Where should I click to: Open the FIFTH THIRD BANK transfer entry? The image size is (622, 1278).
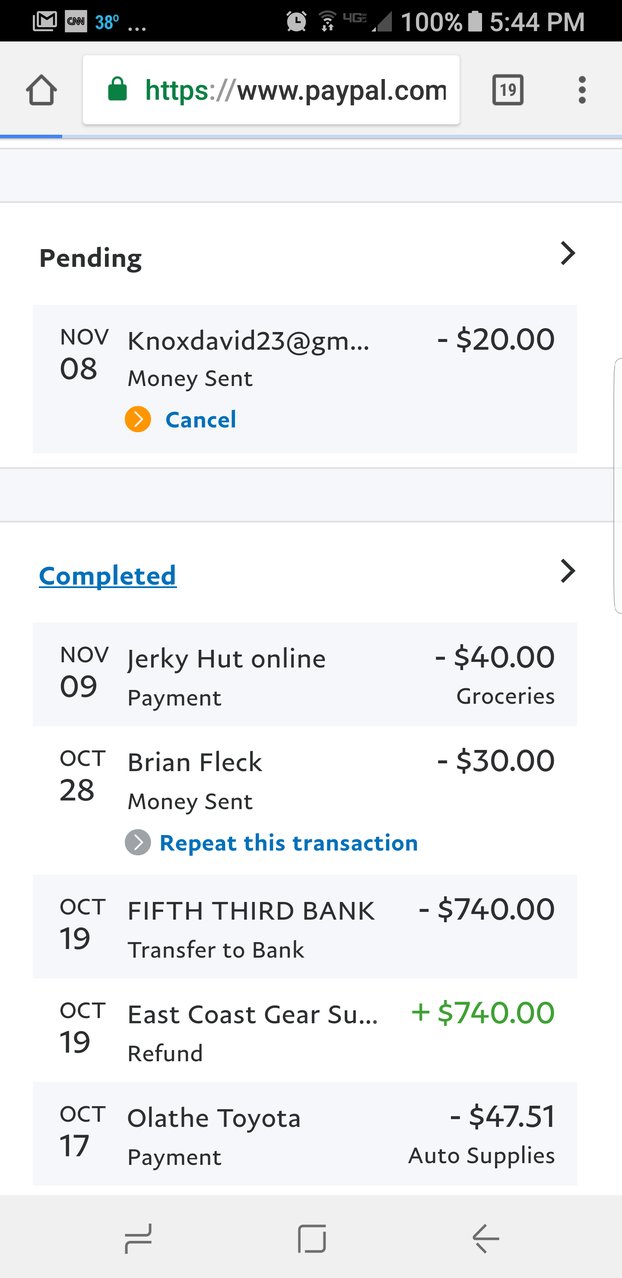(x=305, y=927)
